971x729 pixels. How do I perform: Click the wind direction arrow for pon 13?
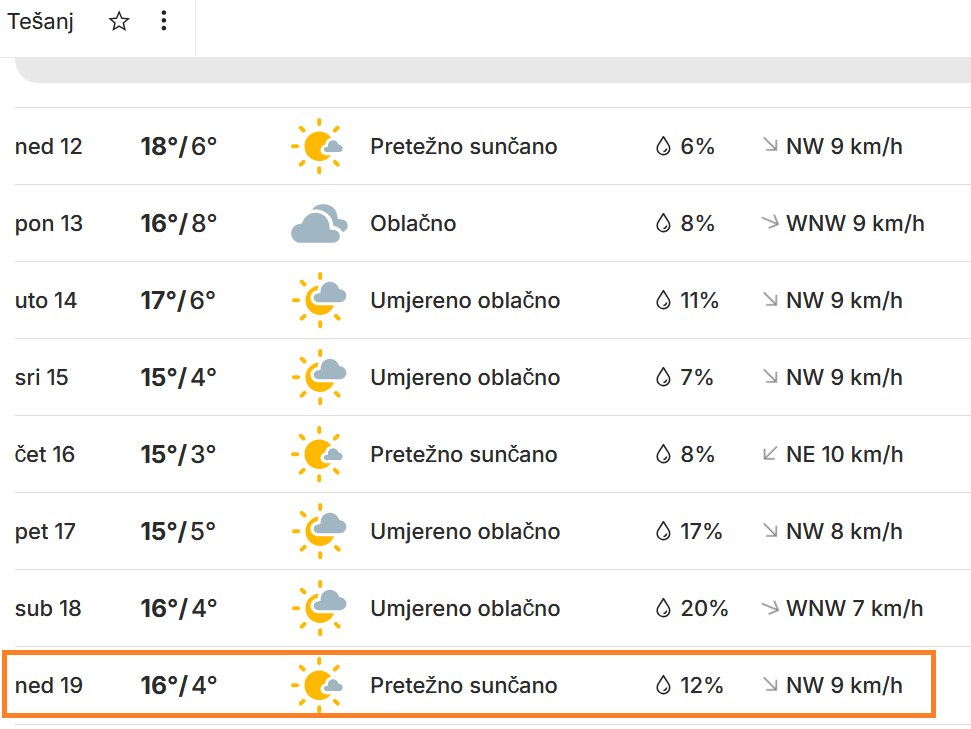770,223
